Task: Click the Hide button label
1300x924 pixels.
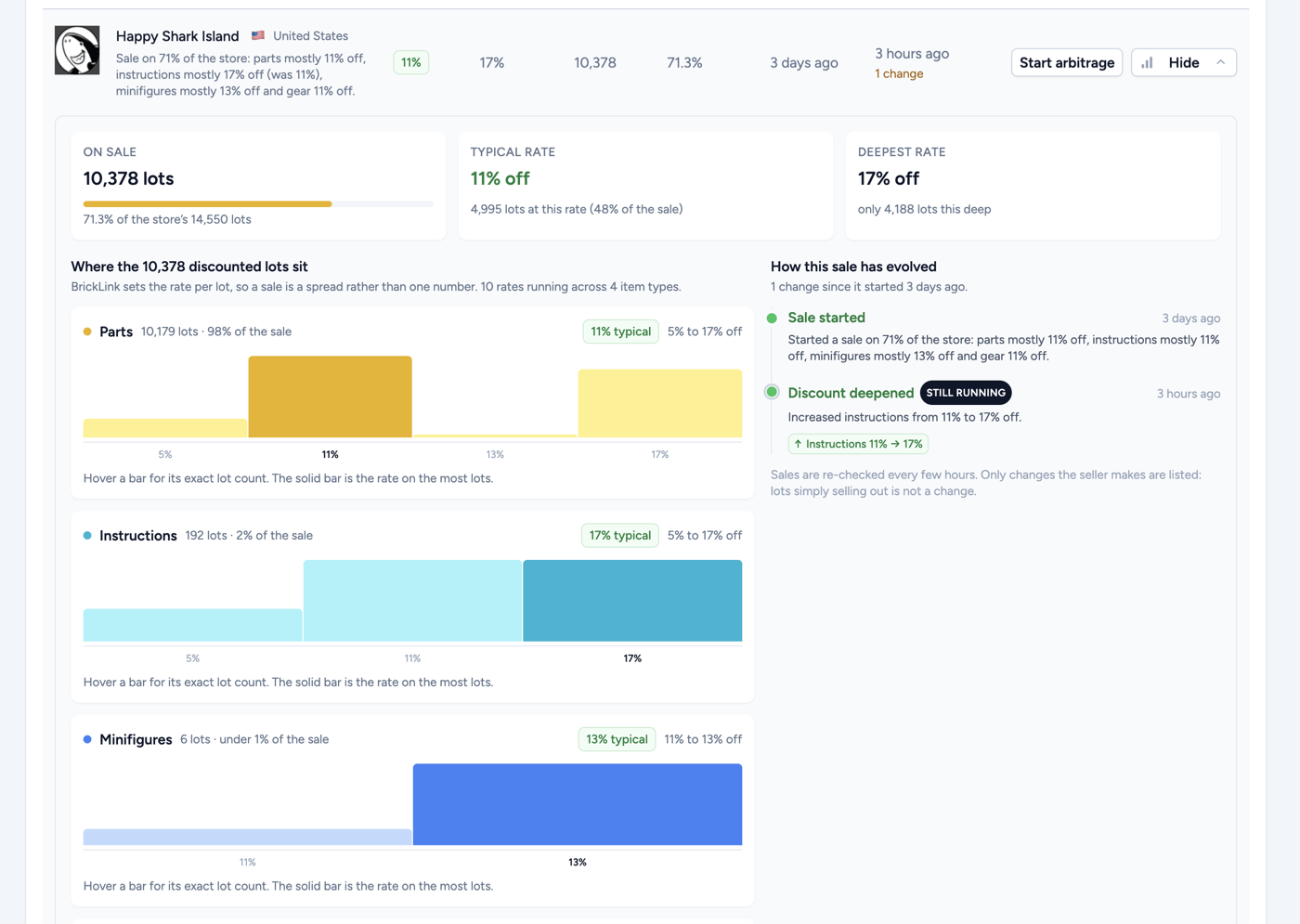Action: [1183, 62]
